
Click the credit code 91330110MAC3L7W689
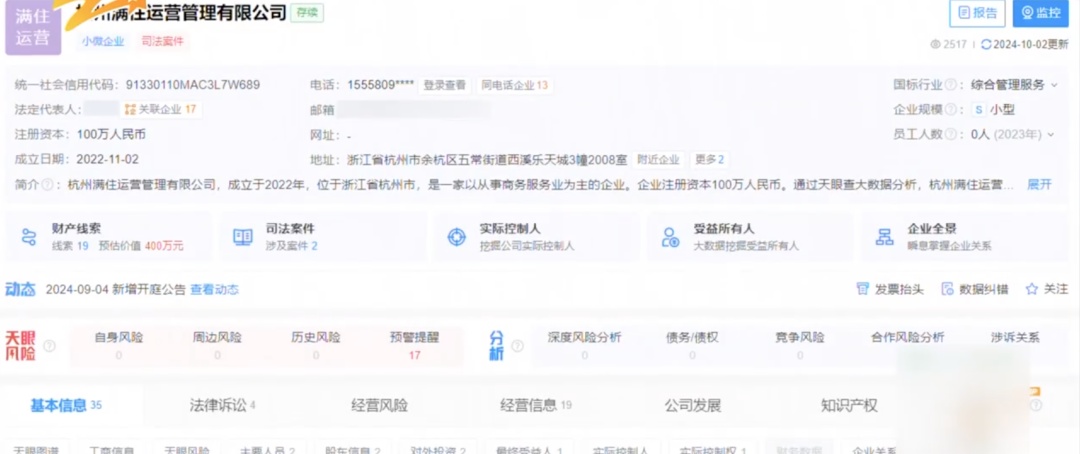(193, 85)
